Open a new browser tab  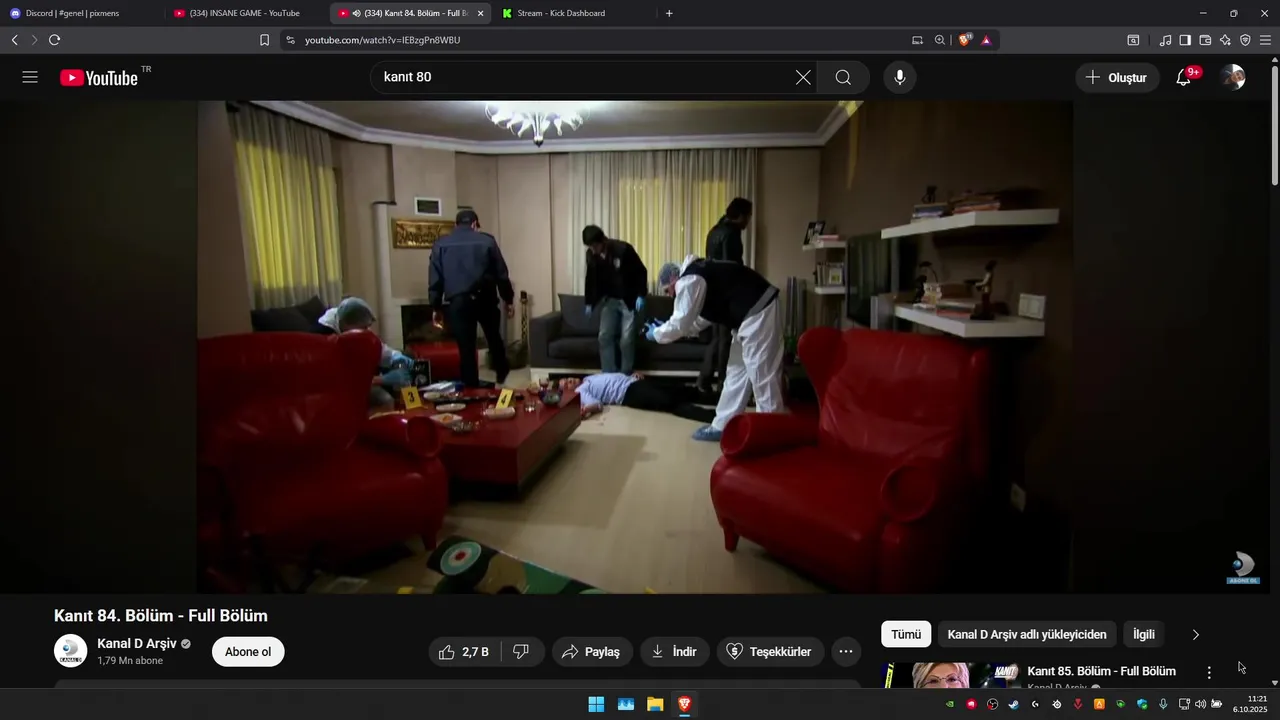tap(669, 13)
